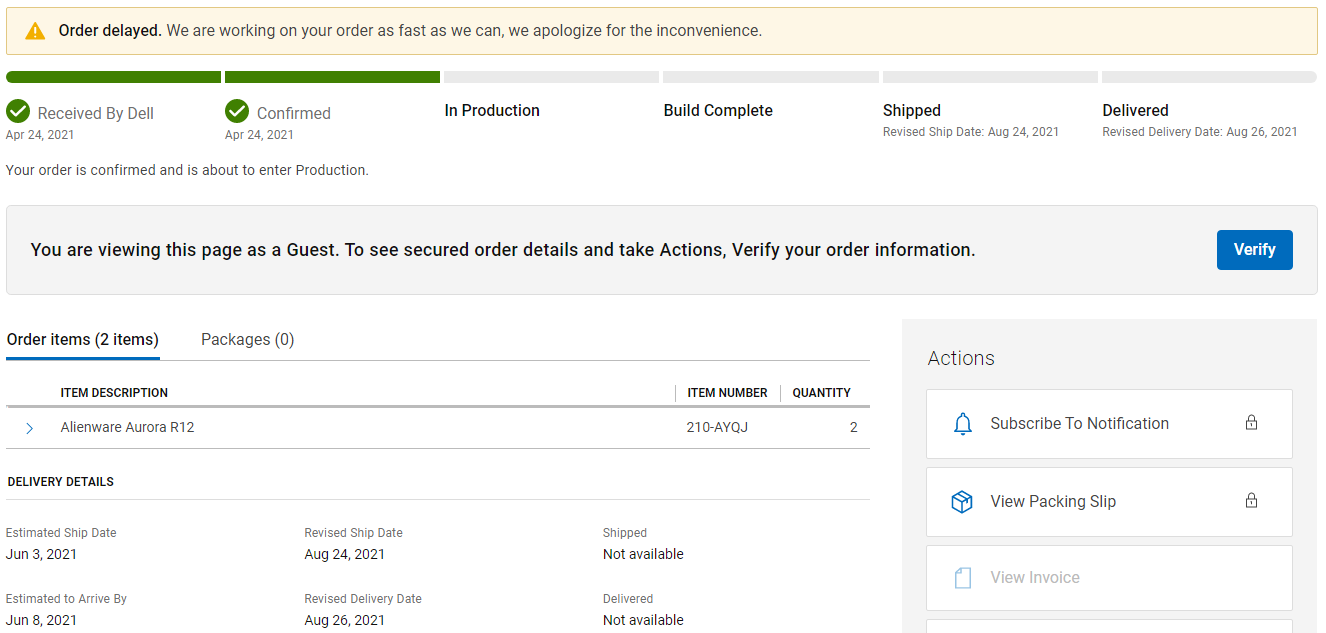Click the DELIVERY DETAILS heading

(x=60, y=482)
